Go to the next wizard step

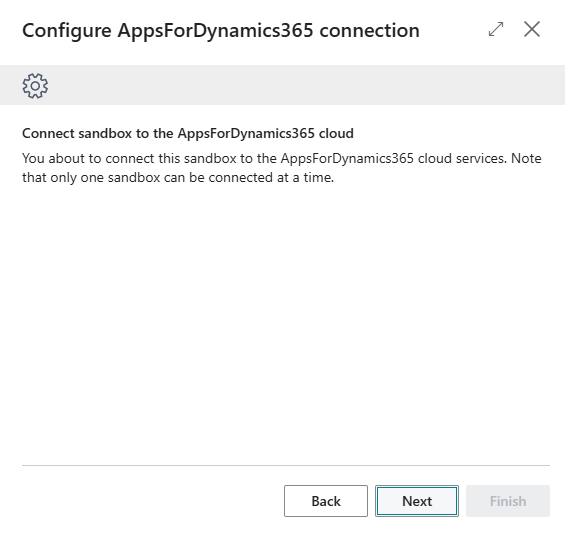click(x=417, y=501)
